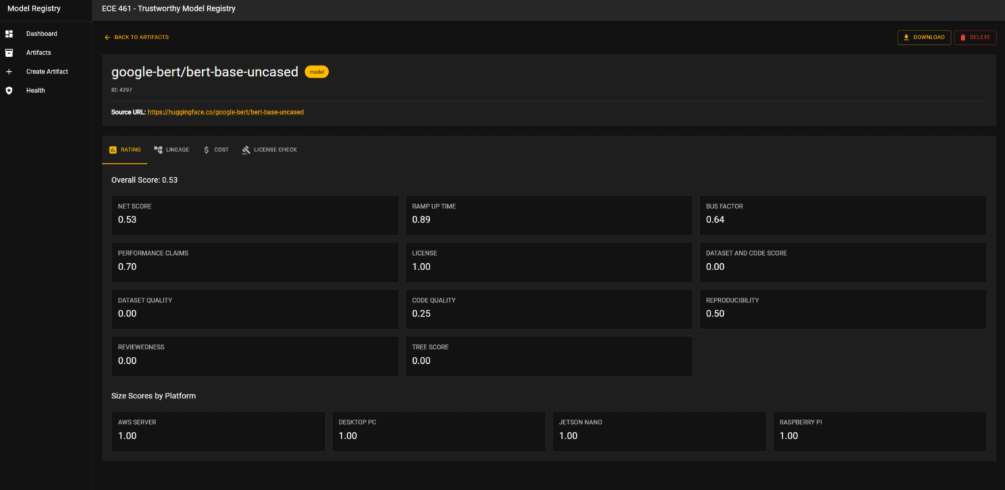Click the Download button
The height and width of the screenshot is (490, 1005).
coord(924,37)
